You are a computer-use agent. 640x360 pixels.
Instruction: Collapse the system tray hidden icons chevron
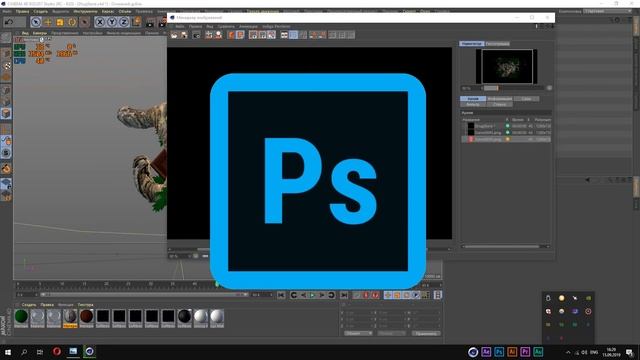[x=568, y=352]
